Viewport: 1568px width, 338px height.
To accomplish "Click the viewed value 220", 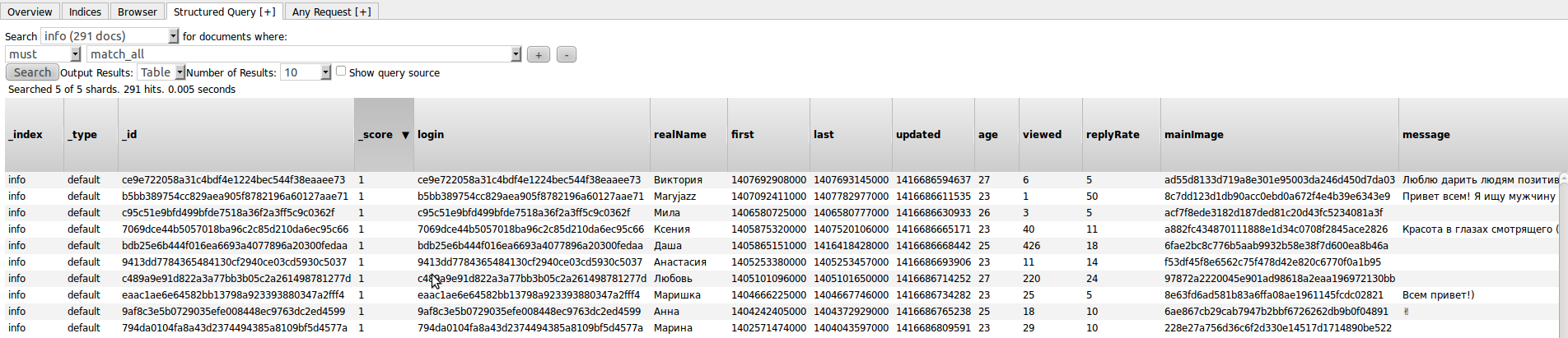I will coord(1031,279).
